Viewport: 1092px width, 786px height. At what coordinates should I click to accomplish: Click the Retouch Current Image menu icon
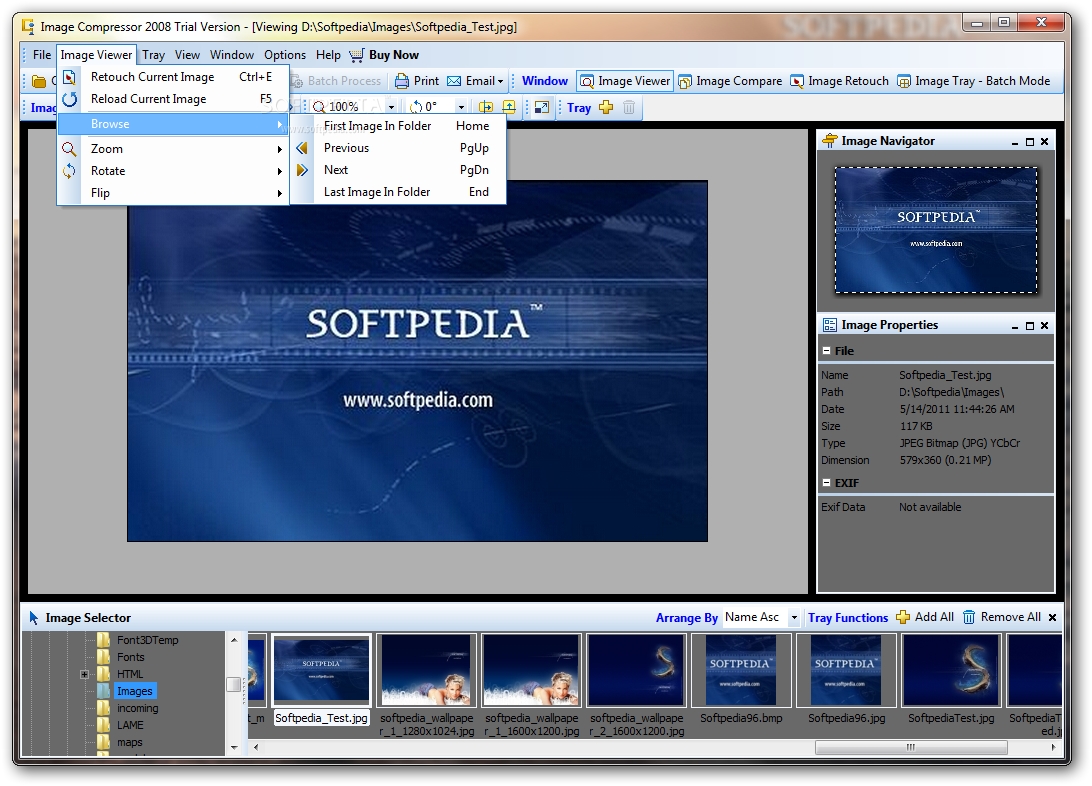pyautogui.click(x=70, y=77)
